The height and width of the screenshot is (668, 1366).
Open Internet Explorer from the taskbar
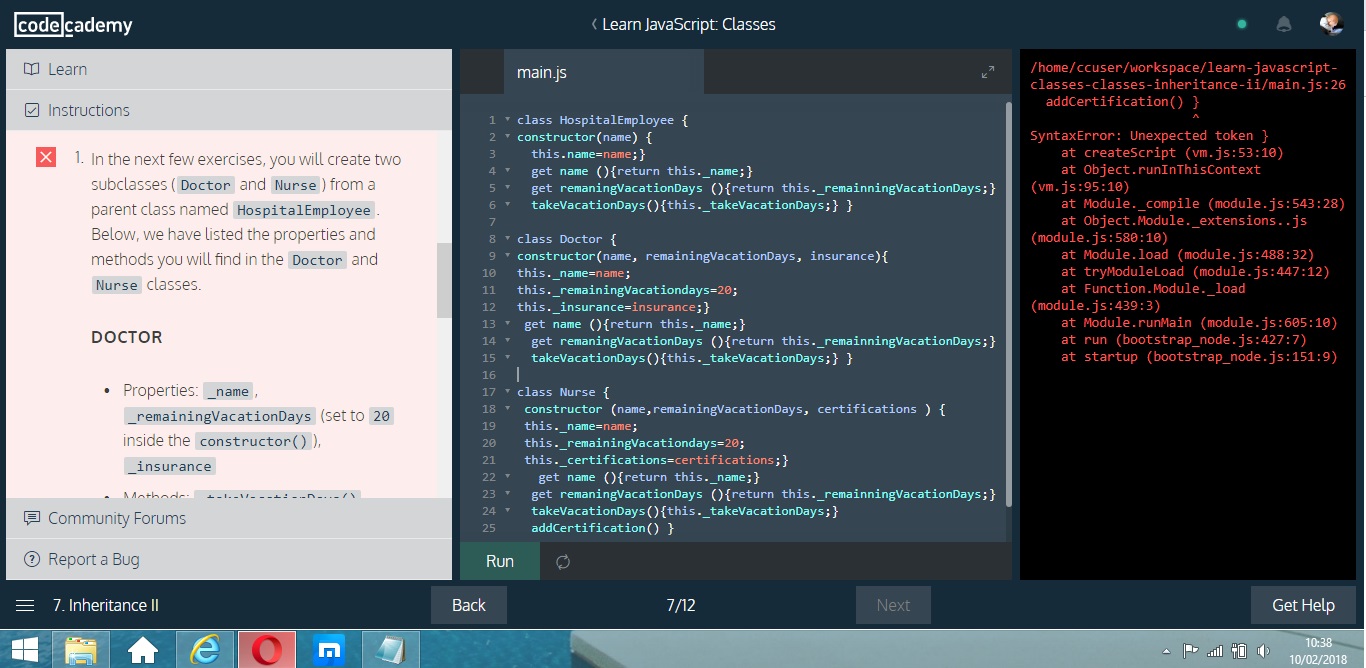pos(204,651)
